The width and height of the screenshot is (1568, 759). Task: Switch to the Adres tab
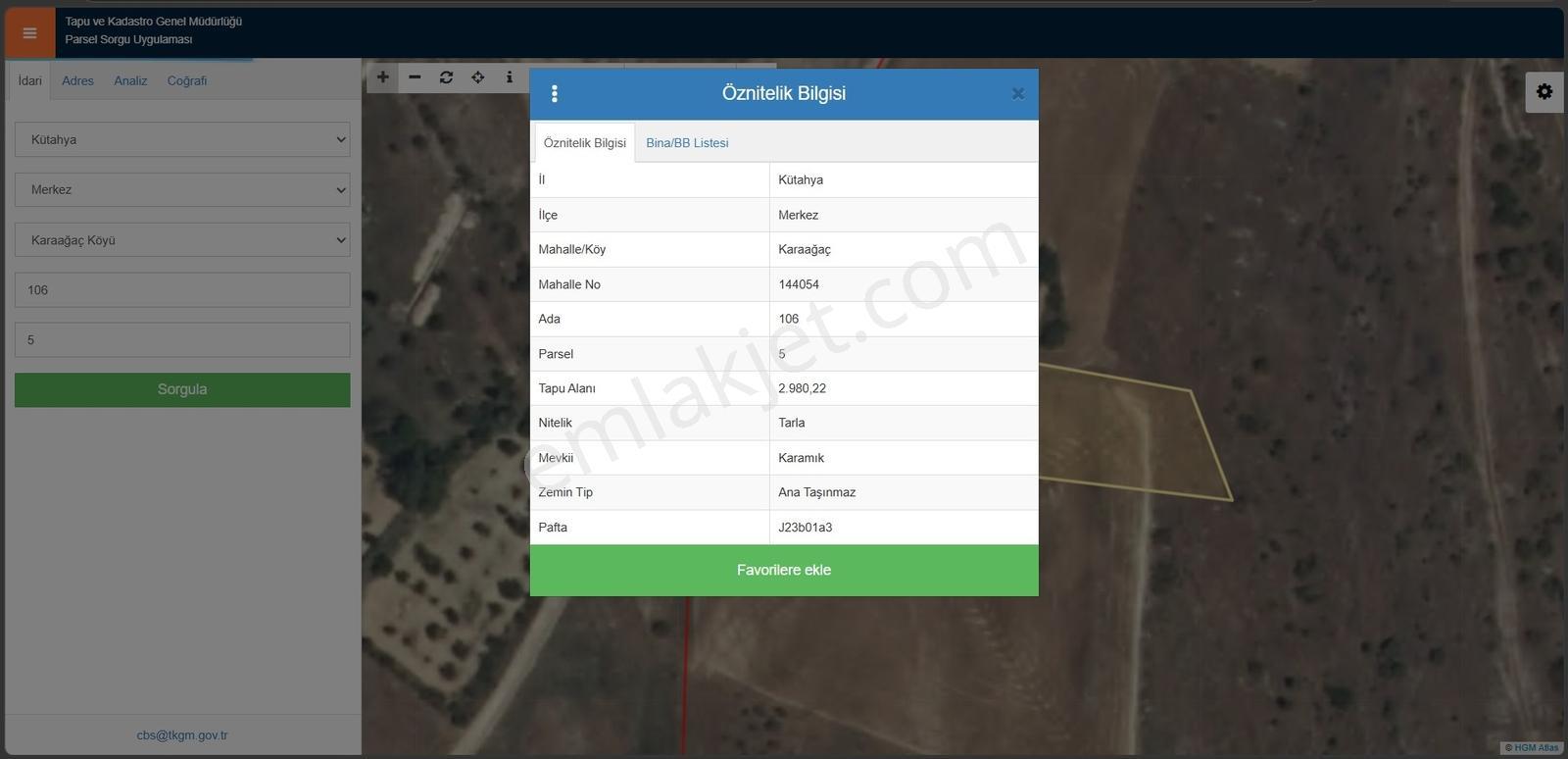(77, 80)
